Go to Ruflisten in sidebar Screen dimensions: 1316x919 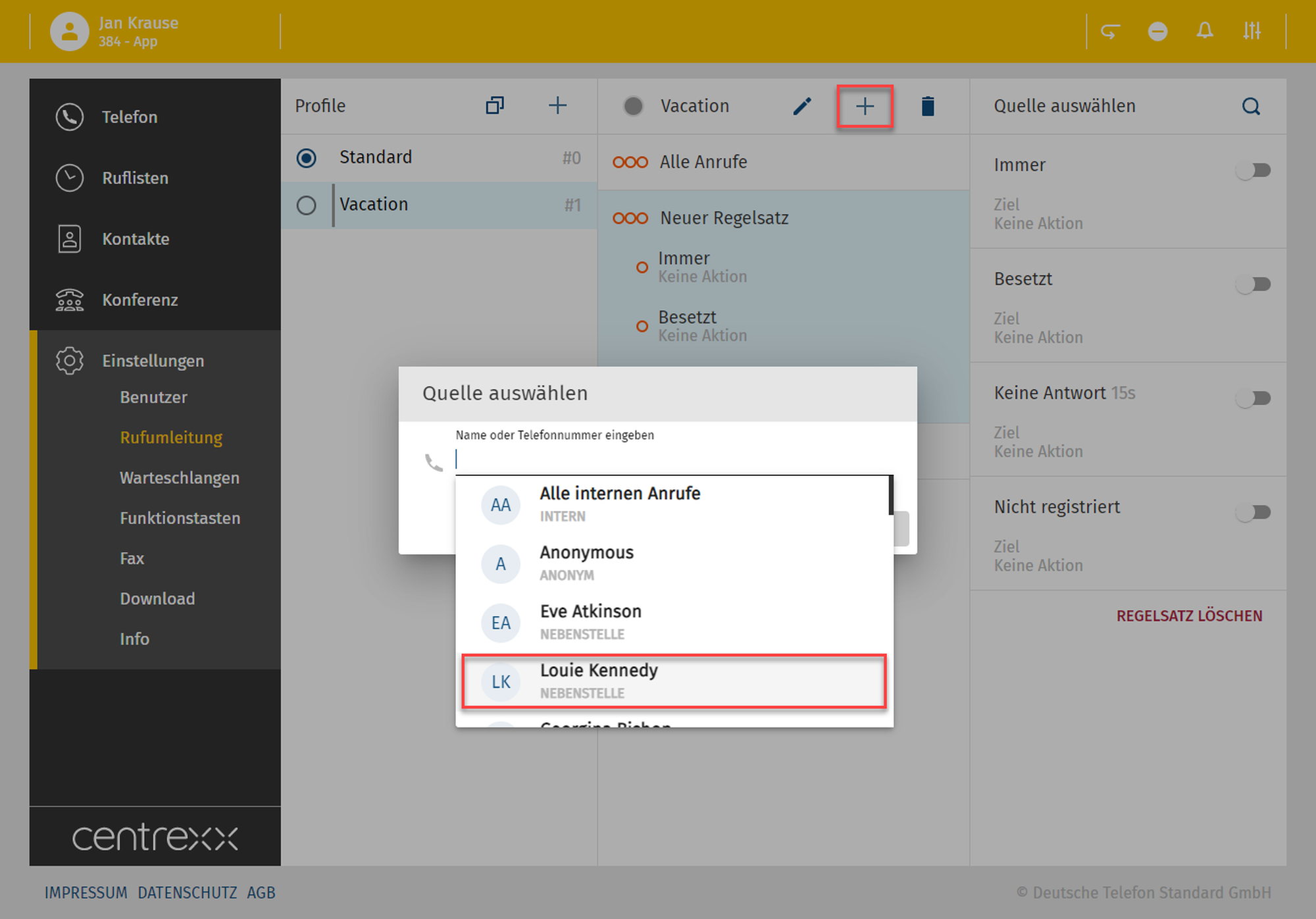tap(135, 178)
